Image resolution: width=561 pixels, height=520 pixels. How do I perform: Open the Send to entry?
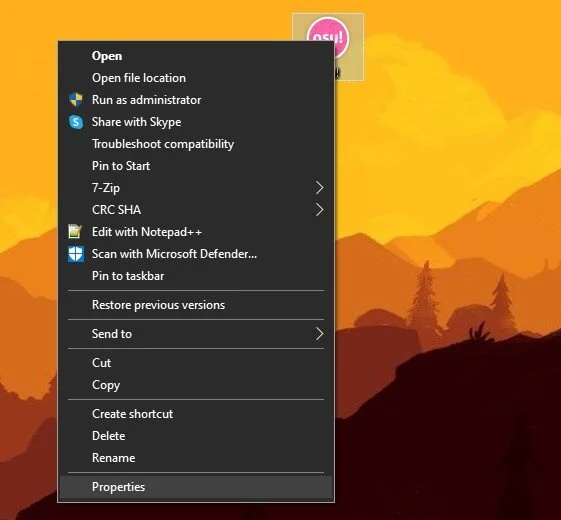[x=196, y=334]
